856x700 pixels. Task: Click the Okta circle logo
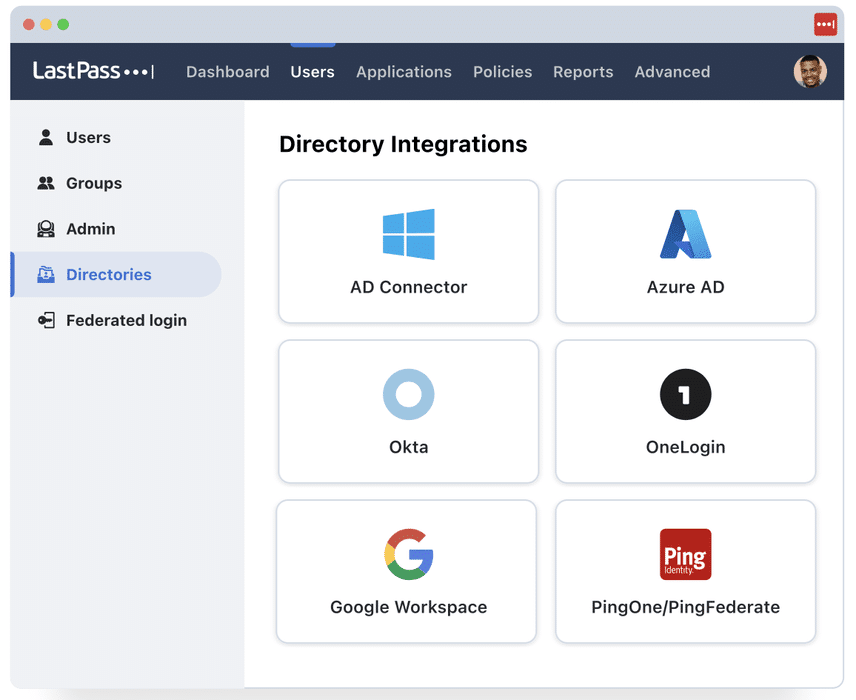(x=408, y=394)
